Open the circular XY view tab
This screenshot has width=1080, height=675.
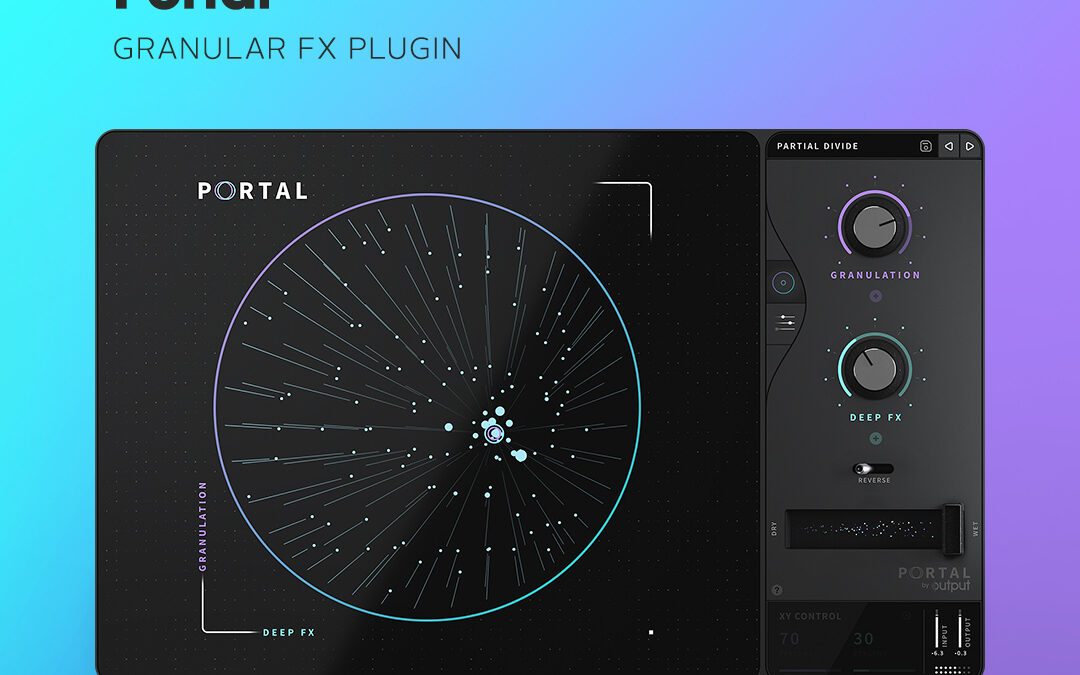click(x=783, y=284)
